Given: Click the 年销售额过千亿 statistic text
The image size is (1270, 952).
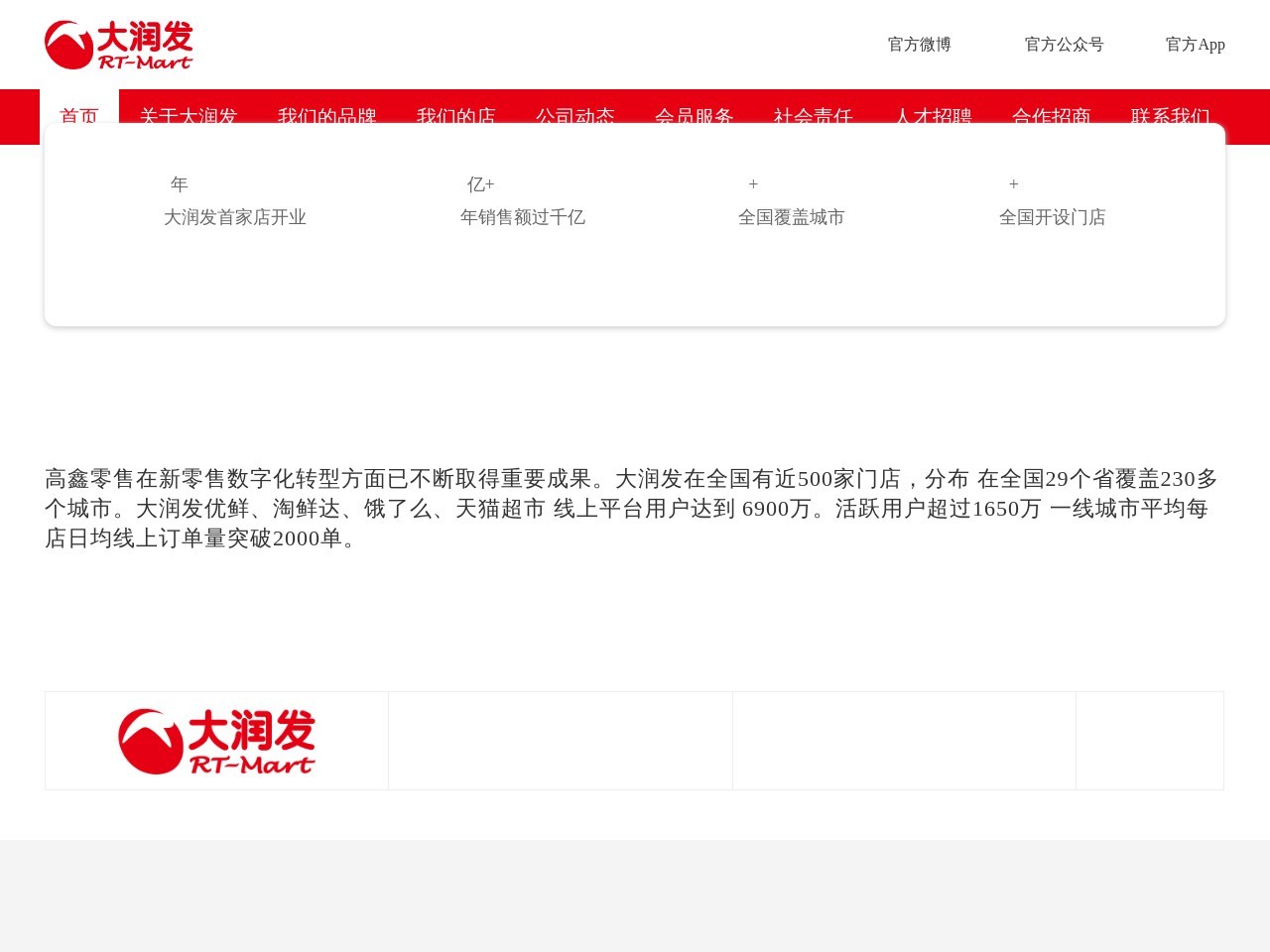Looking at the screenshot, I should 523,217.
